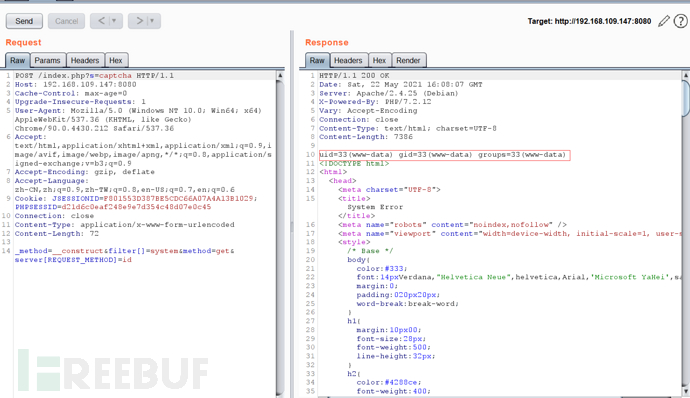Open the help question mark icon

pyautogui.click(x=680, y=21)
